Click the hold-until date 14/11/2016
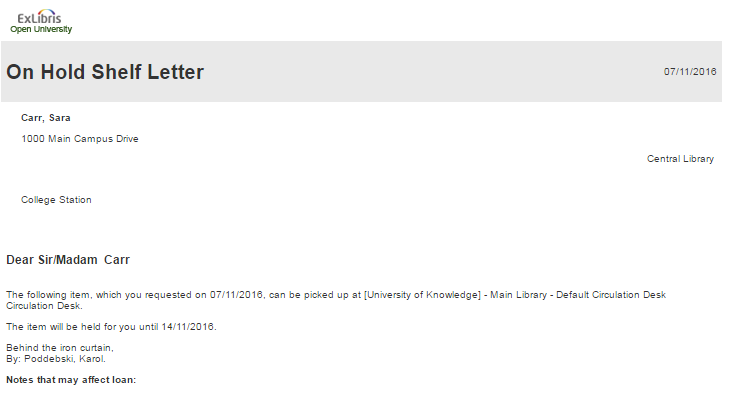The width and height of the screenshot is (742, 400). (187, 327)
